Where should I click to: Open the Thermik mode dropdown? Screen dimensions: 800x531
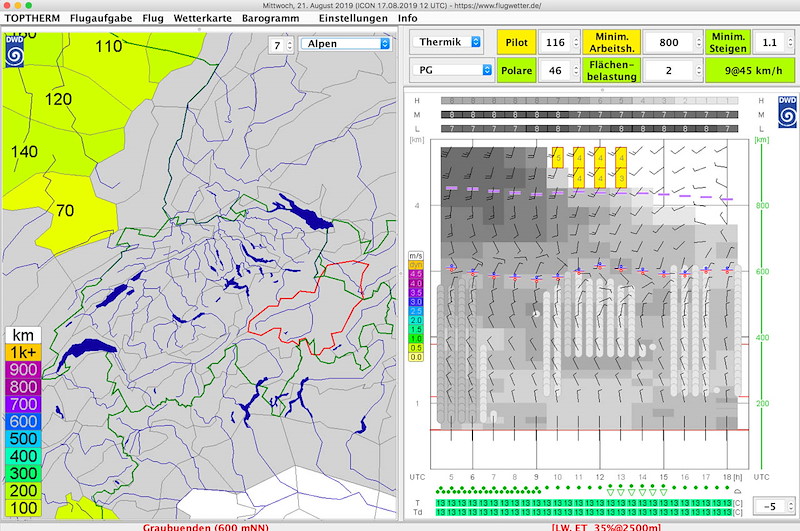tap(447, 42)
